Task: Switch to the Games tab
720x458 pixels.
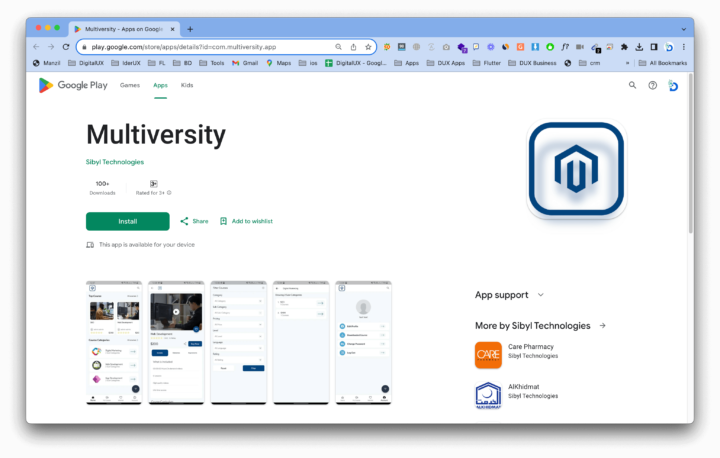Action: click(x=130, y=85)
